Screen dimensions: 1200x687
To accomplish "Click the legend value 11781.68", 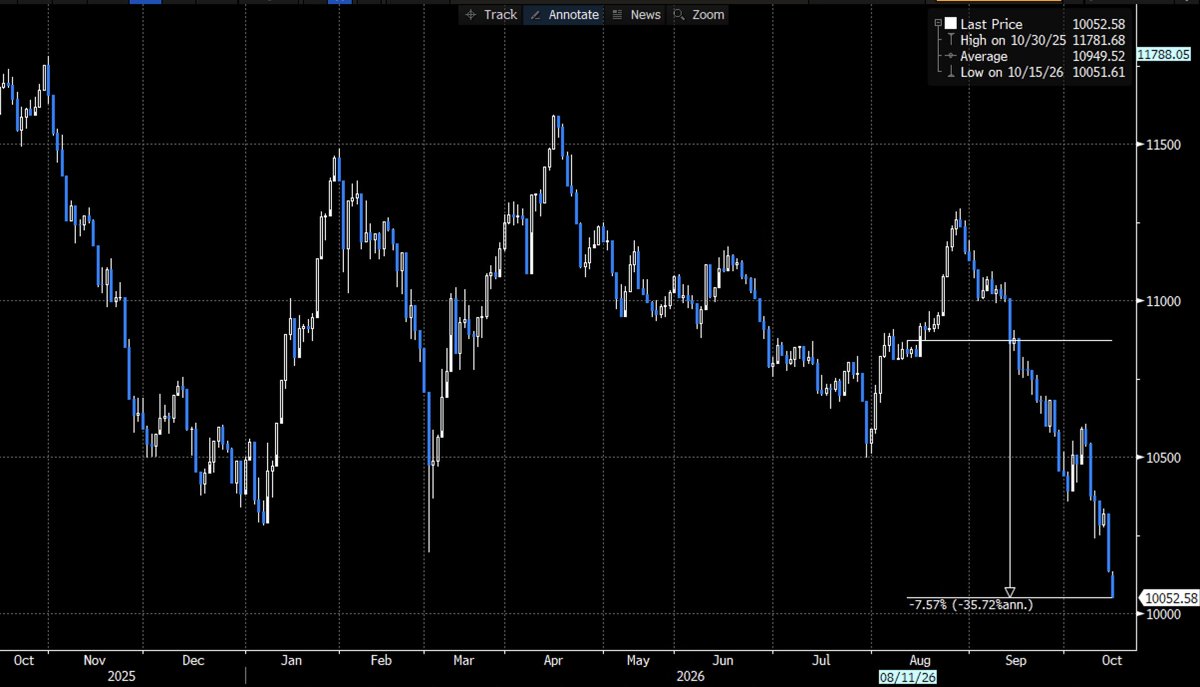I will coord(1098,40).
